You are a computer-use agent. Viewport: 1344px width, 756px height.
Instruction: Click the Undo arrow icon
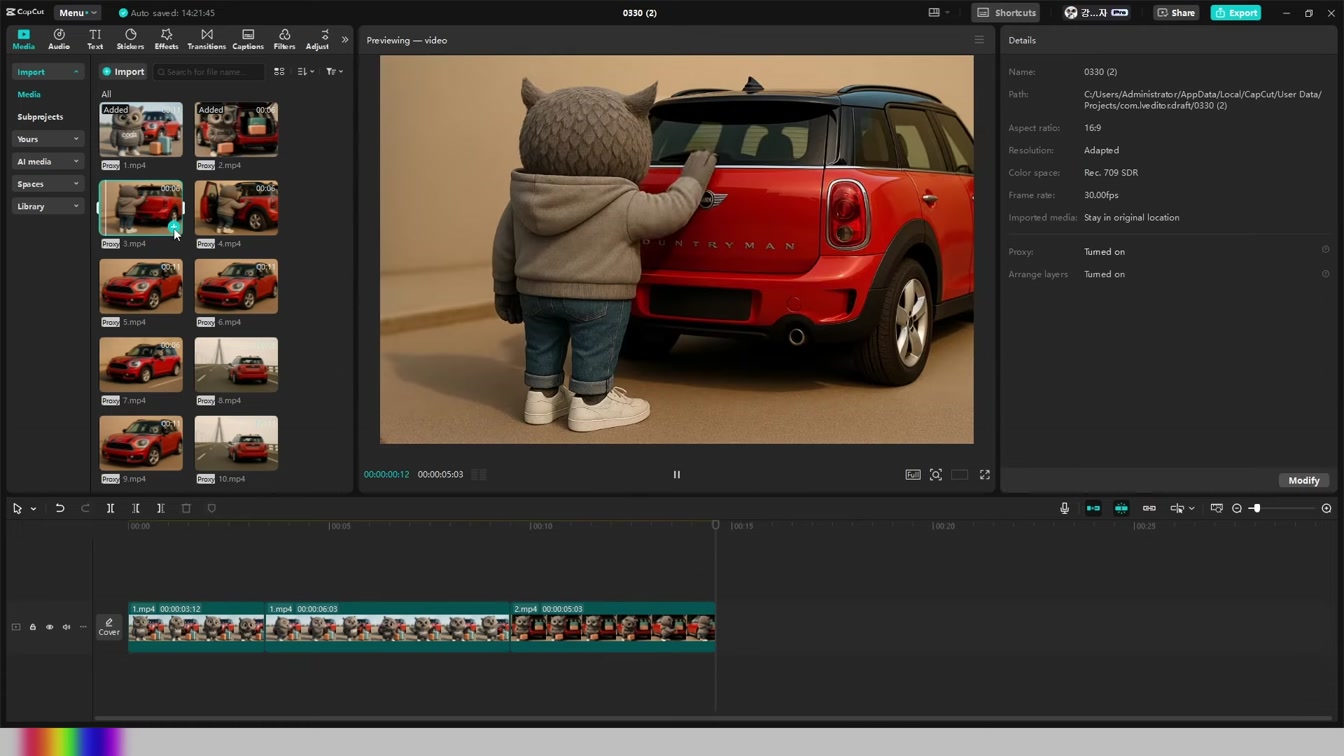click(x=60, y=508)
